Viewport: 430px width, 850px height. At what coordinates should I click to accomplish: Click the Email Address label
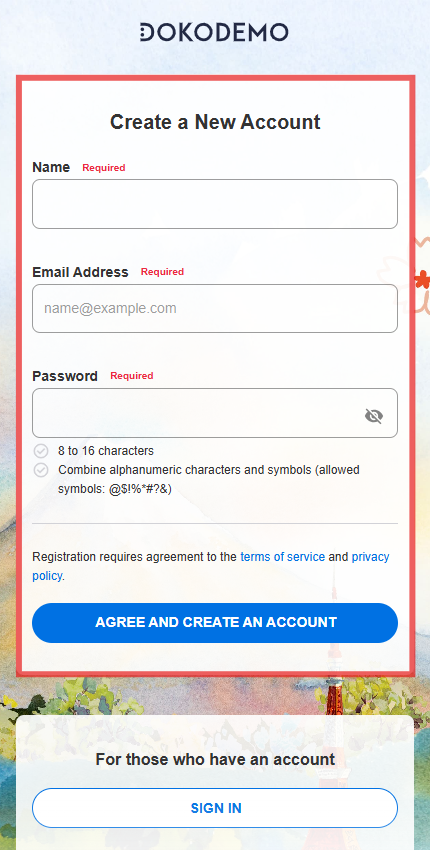tap(80, 272)
